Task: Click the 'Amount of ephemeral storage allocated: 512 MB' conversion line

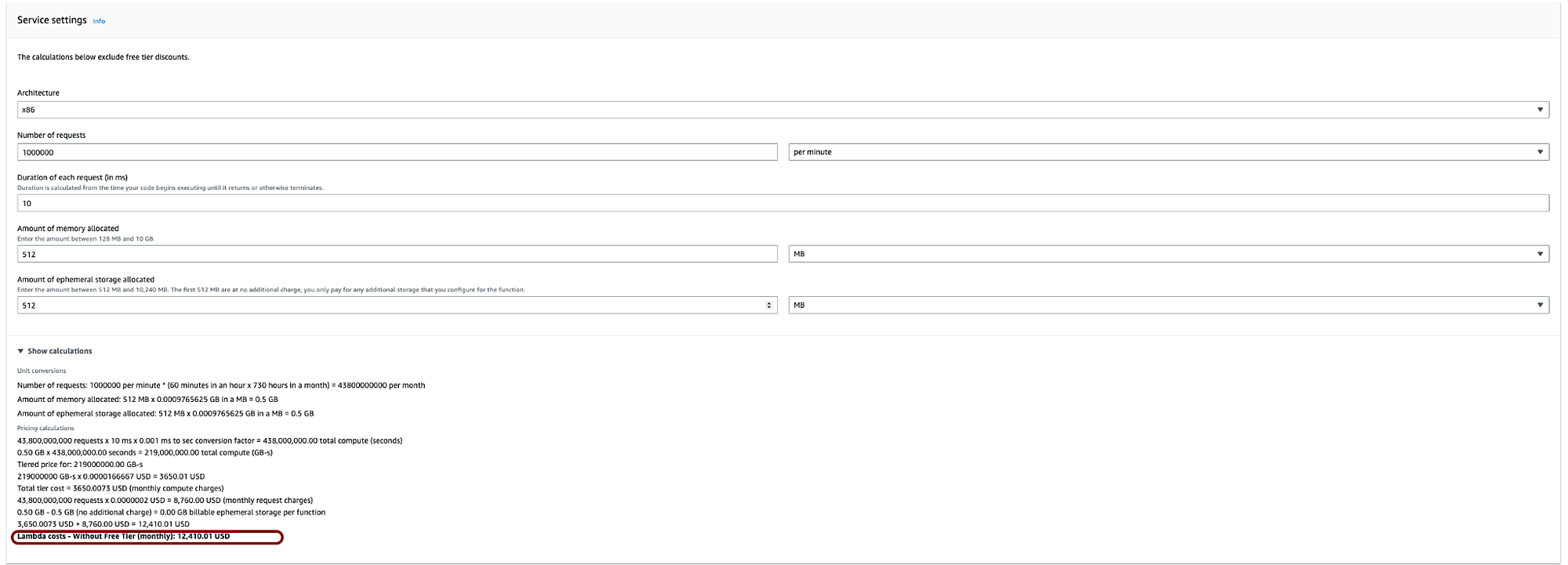Action: [x=165, y=414]
